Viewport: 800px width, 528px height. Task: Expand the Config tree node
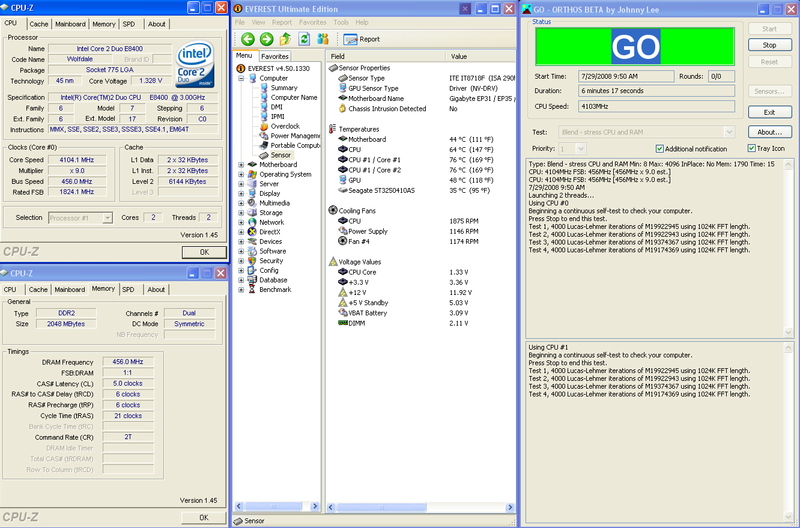(x=241, y=270)
